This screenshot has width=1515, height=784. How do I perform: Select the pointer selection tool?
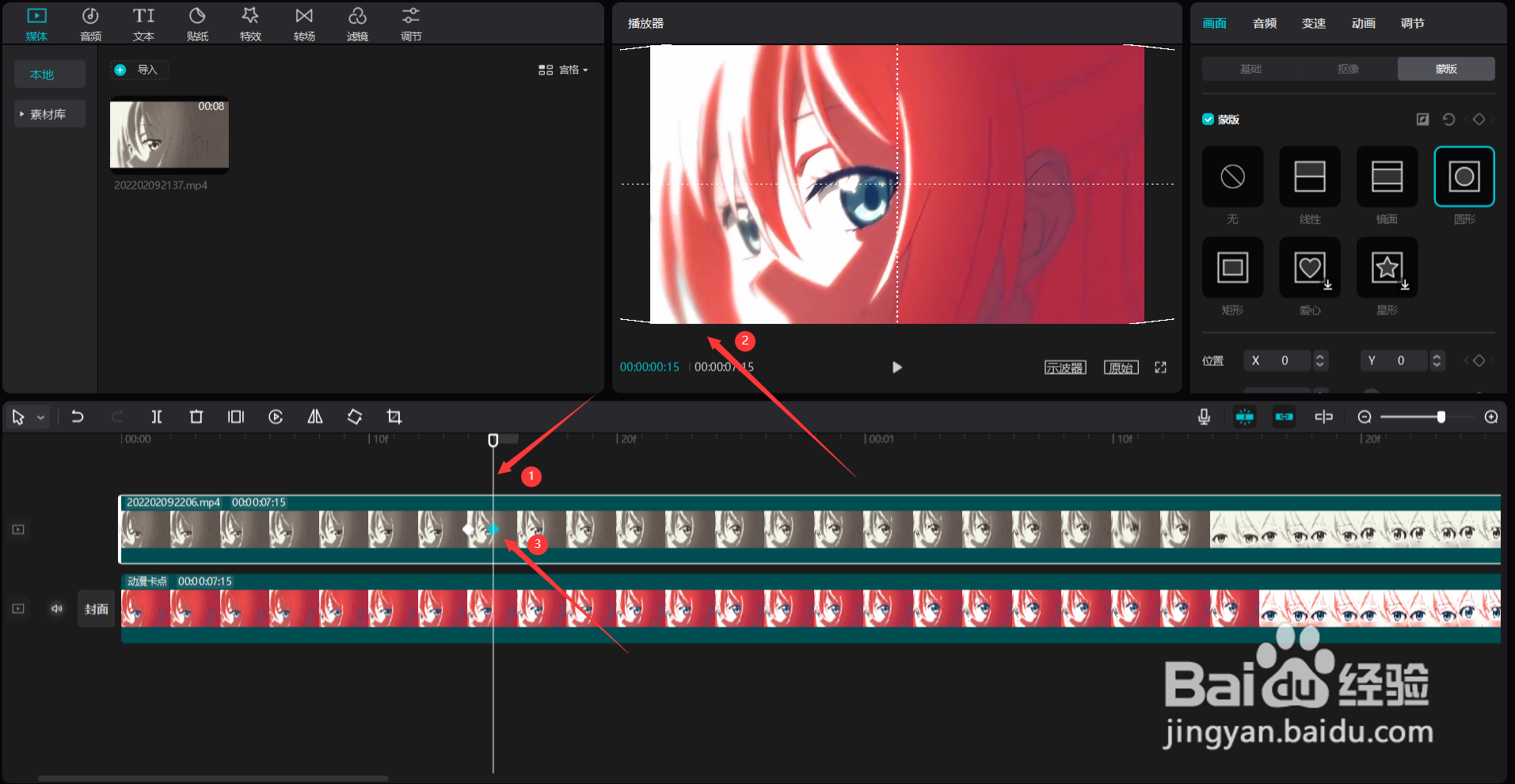pyautogui.click(x=18, y=417)
